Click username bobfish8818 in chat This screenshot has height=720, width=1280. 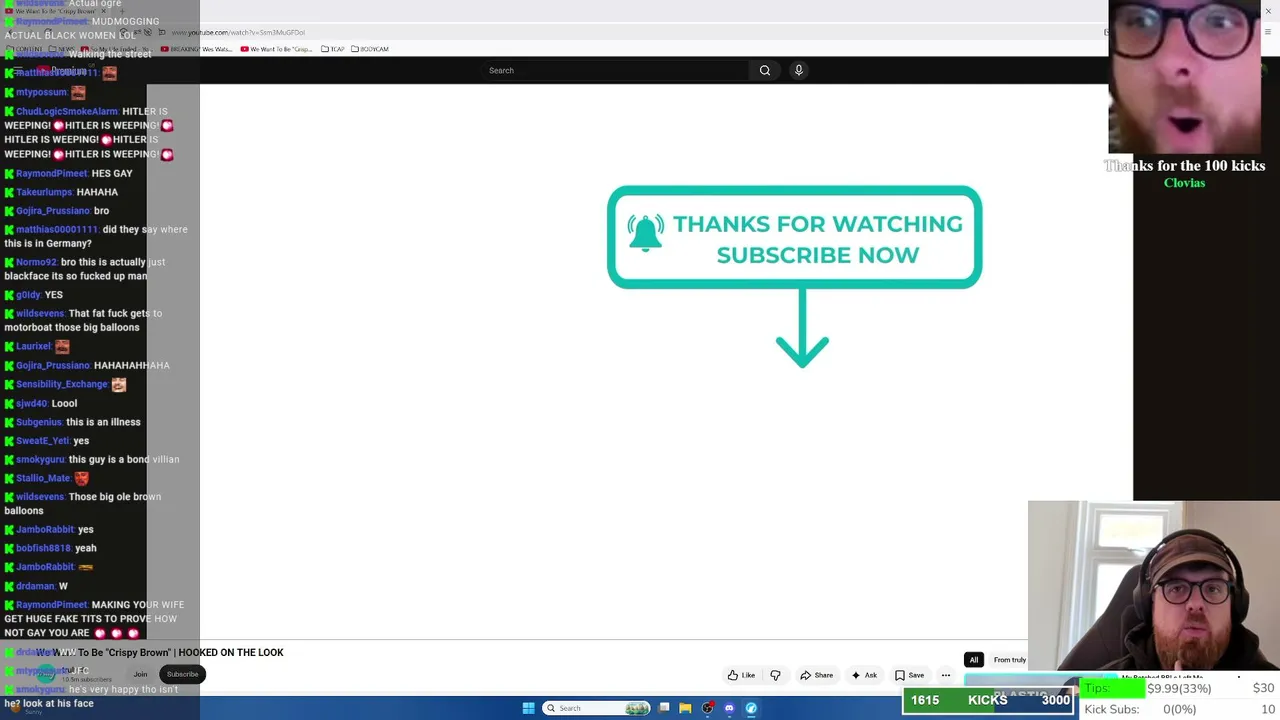(43, 548)
